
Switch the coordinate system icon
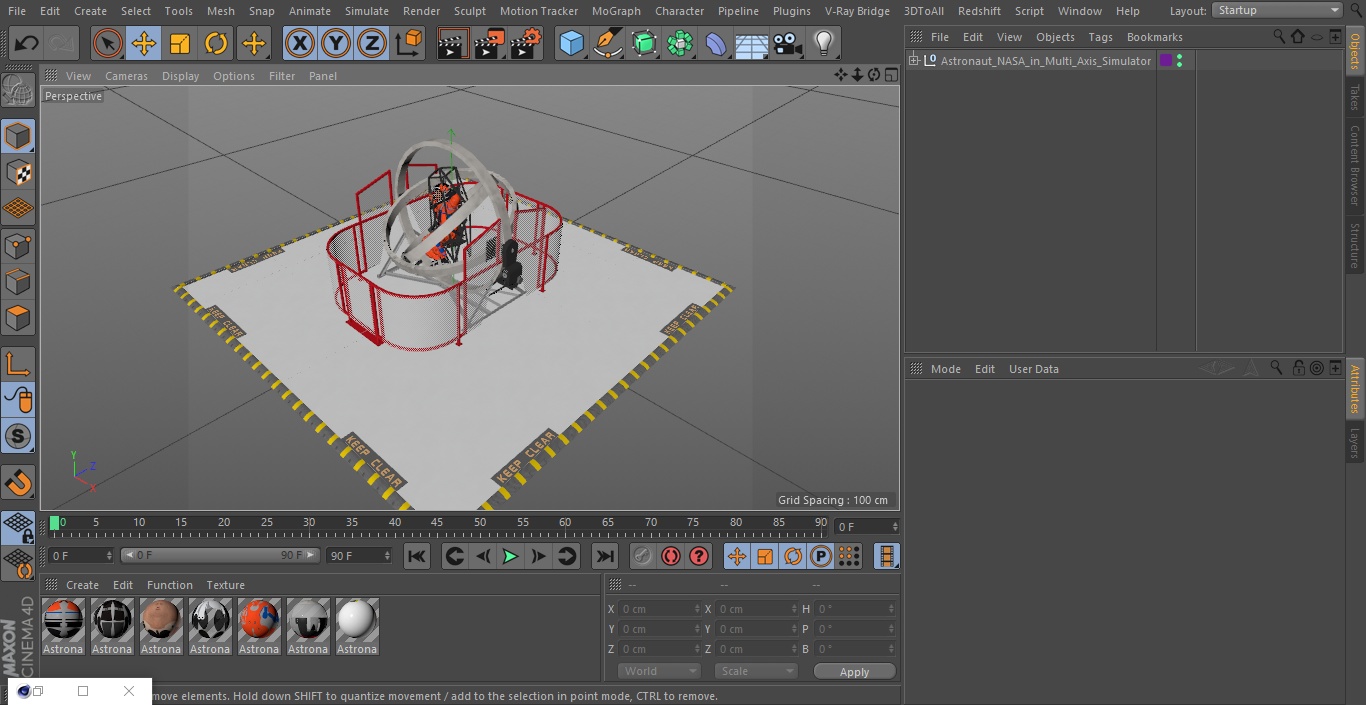(409, 43)
